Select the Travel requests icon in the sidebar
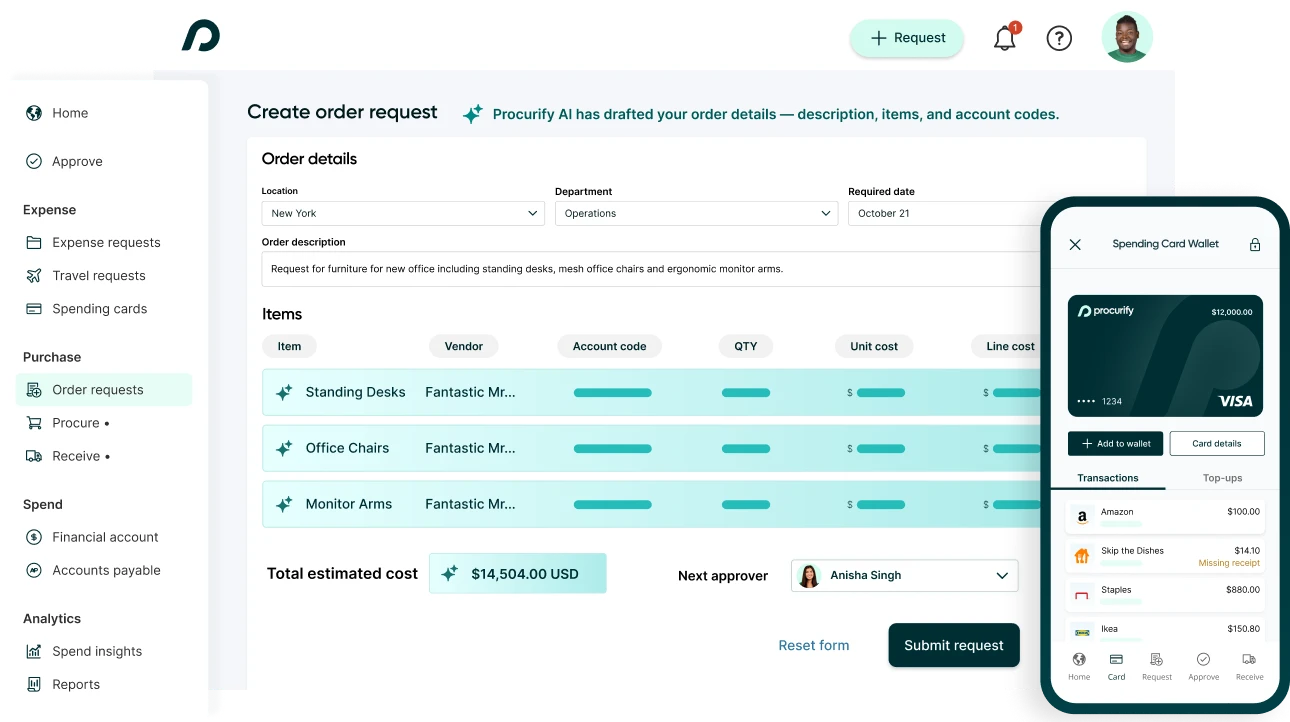This screenshot has width=1290, height=722. coord(33,275)
